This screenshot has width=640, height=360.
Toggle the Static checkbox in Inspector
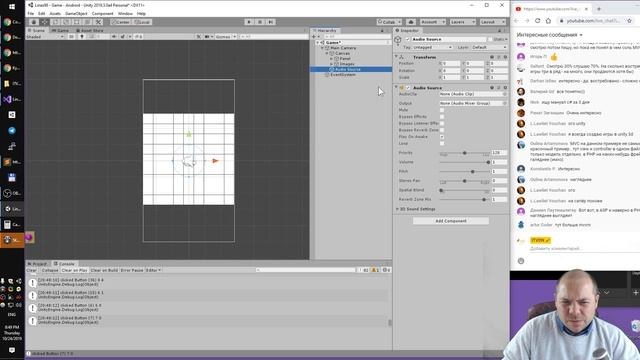click(x=490, y=39)
